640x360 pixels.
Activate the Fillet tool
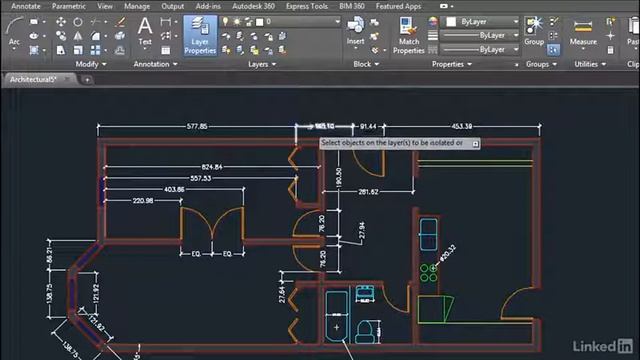(x=95, y=36)
